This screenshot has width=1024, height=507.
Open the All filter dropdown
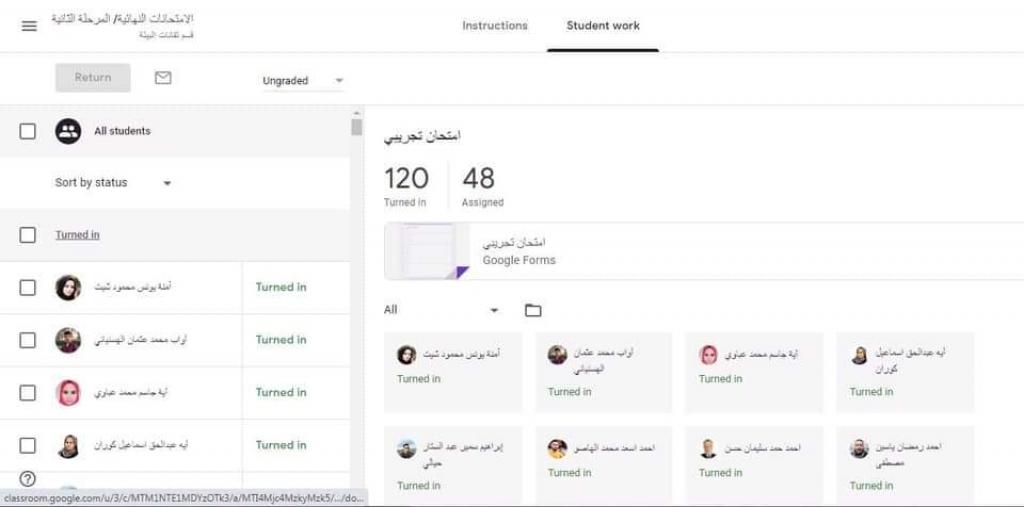441,310
